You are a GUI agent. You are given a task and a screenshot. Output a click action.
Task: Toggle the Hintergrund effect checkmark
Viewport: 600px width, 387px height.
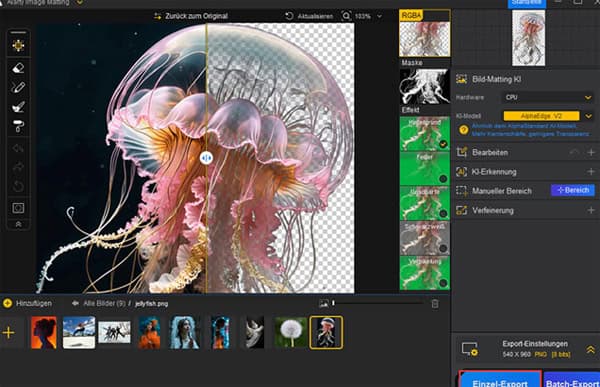coord(443,144)
